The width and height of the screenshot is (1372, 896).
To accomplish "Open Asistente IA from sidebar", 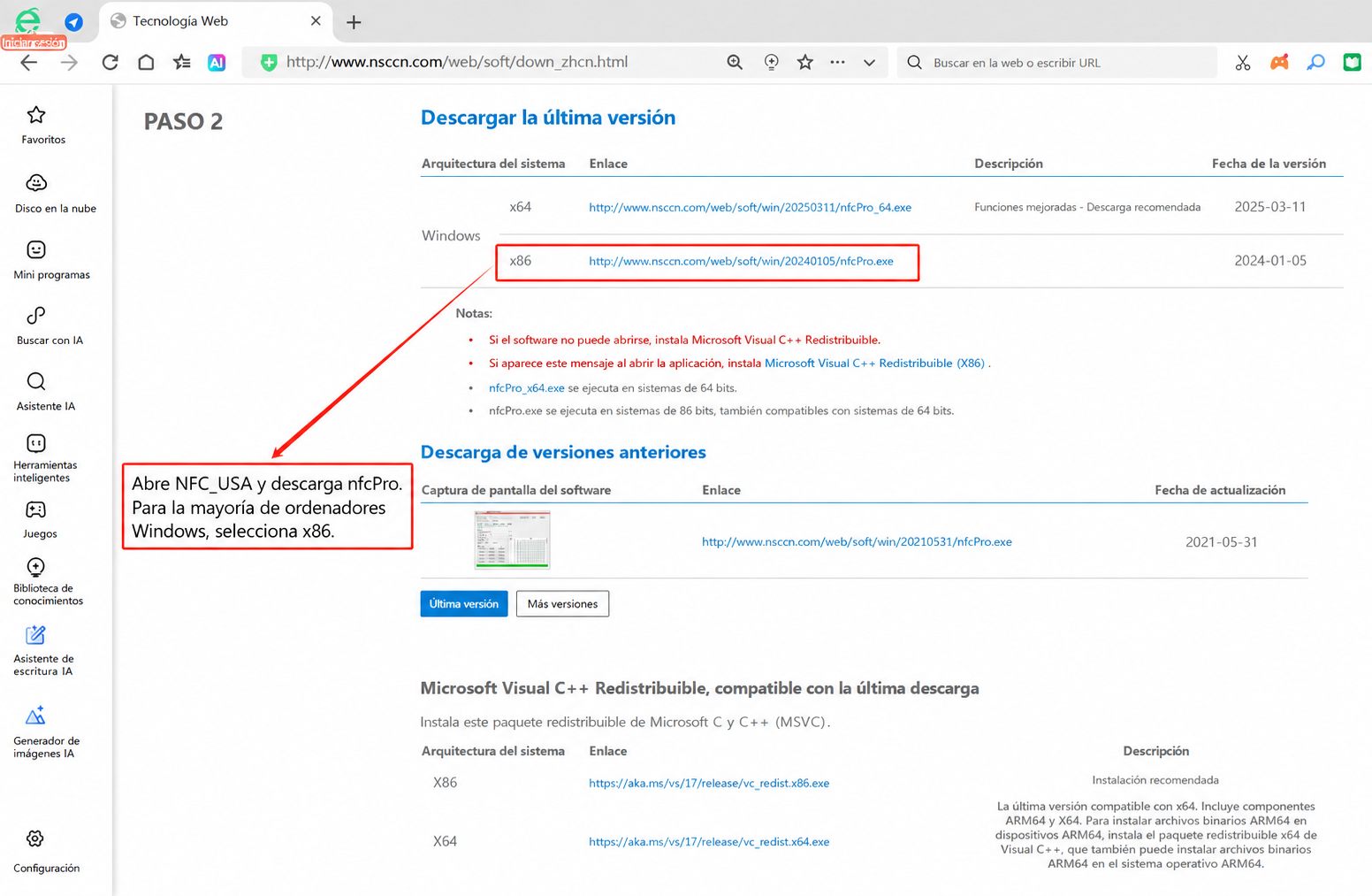I will pos(45,392).
